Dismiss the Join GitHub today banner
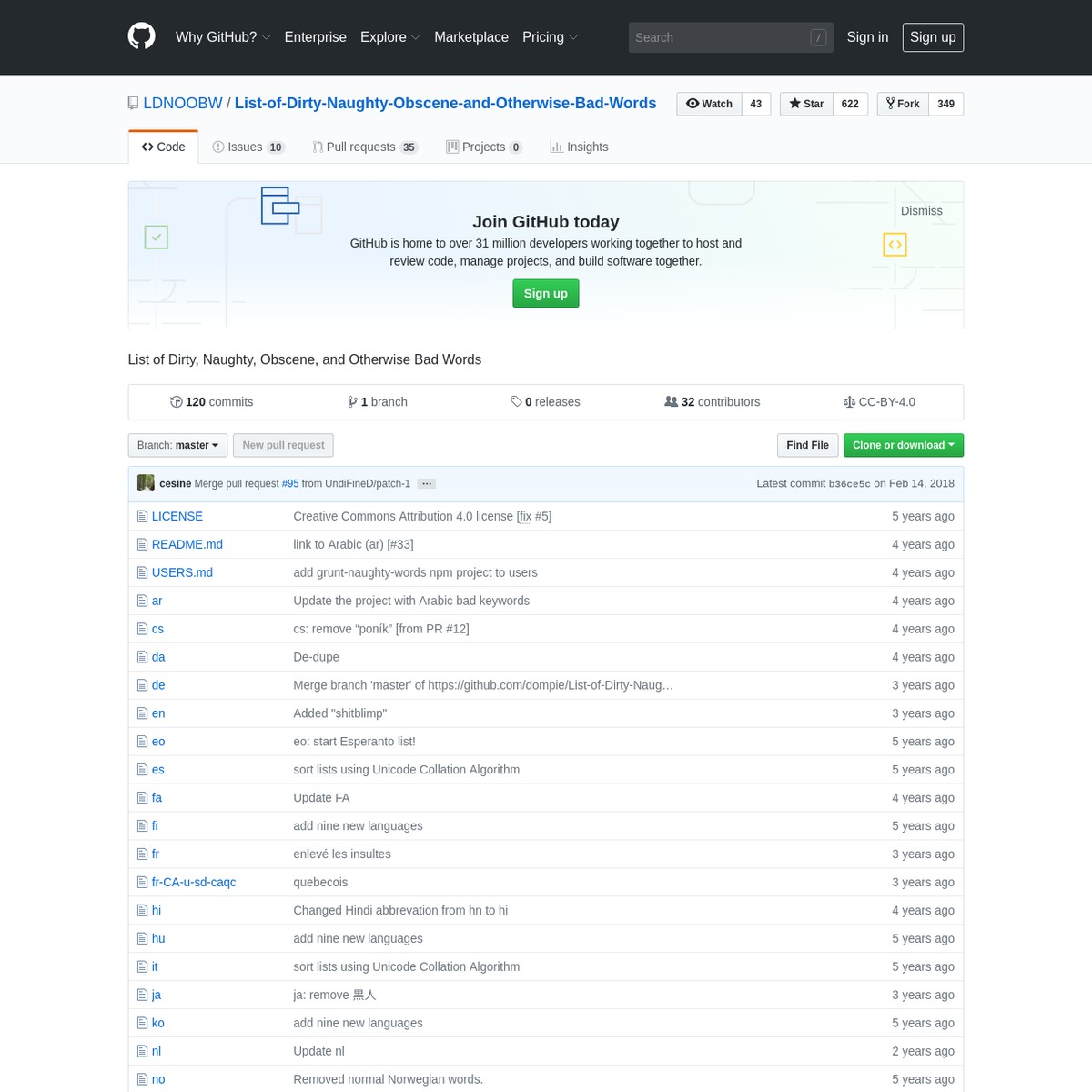 click(x=922, y=210)
